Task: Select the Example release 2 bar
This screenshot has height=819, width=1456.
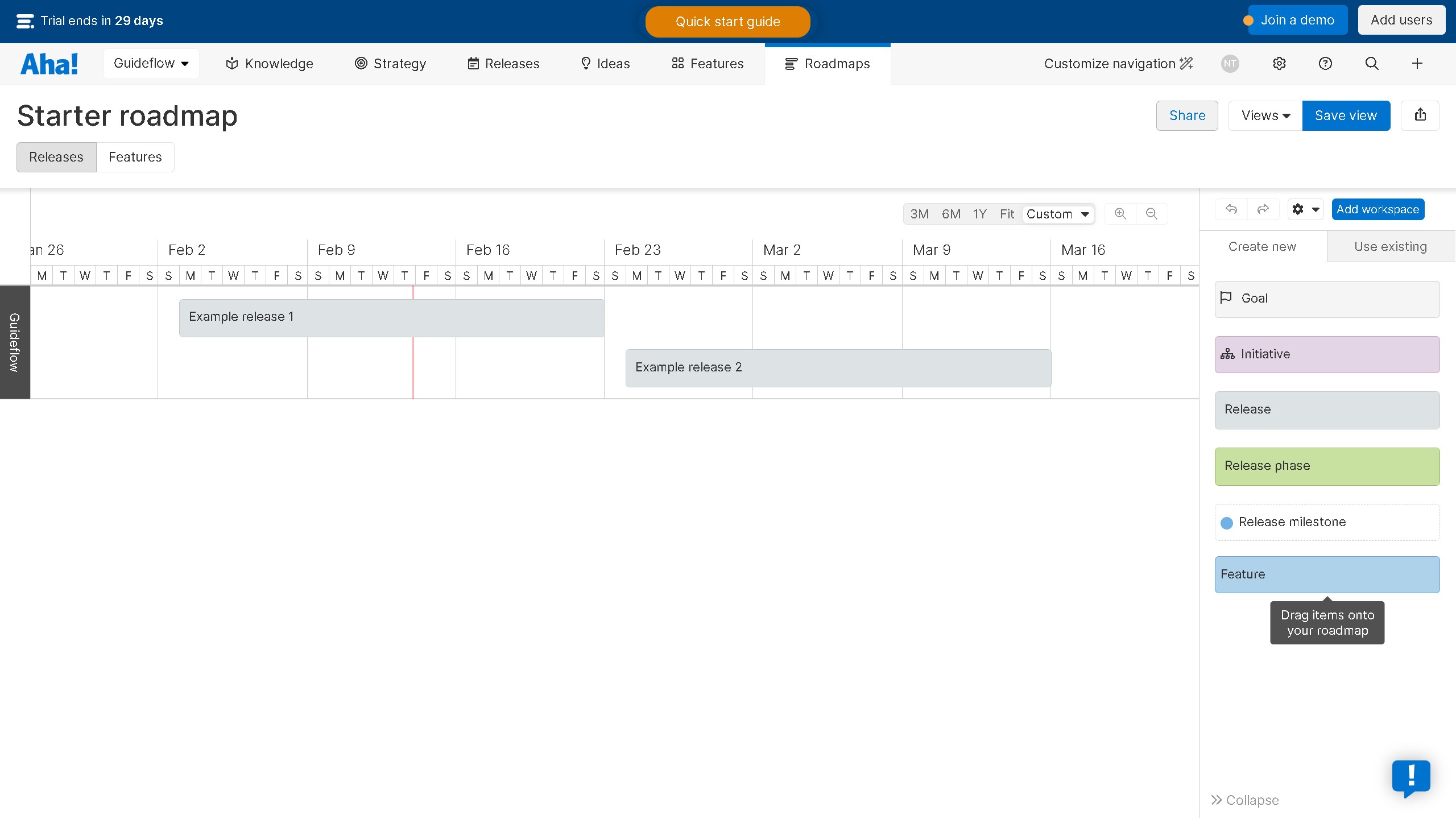Action: [838, 368]
